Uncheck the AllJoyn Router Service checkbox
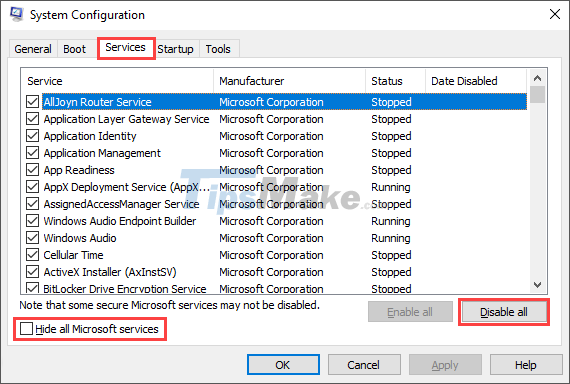570x384 pixels. [x=32, y=102]
